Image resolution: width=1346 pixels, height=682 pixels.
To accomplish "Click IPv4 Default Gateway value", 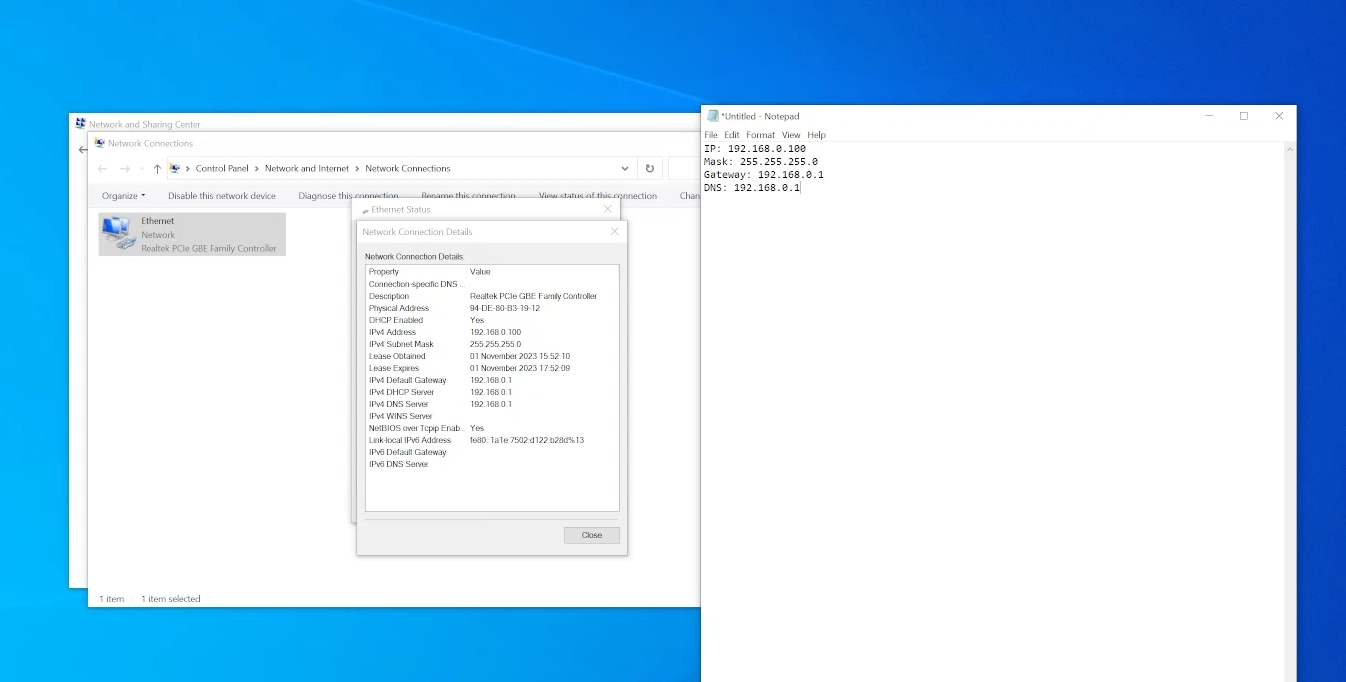I will [x=491, y=380].
